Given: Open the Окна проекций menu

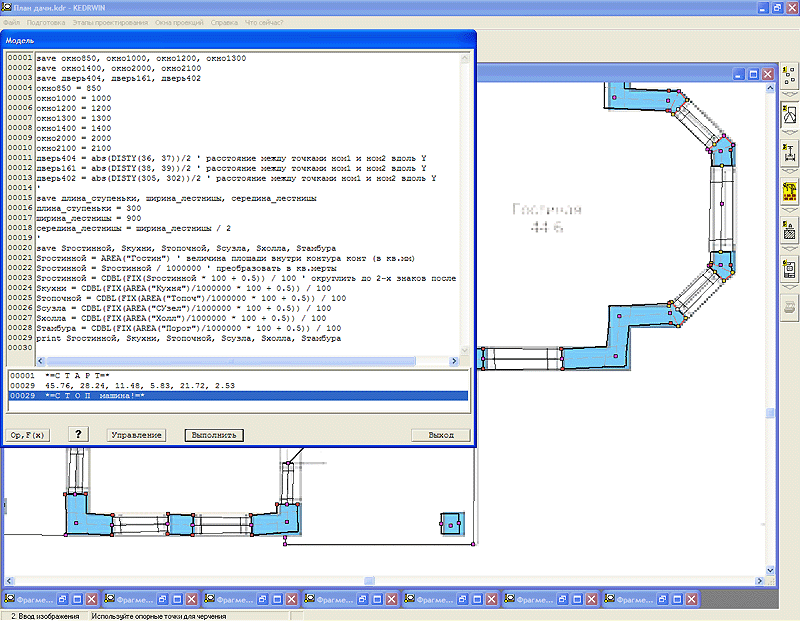Looking at the screenshot, I should [179, 22].
